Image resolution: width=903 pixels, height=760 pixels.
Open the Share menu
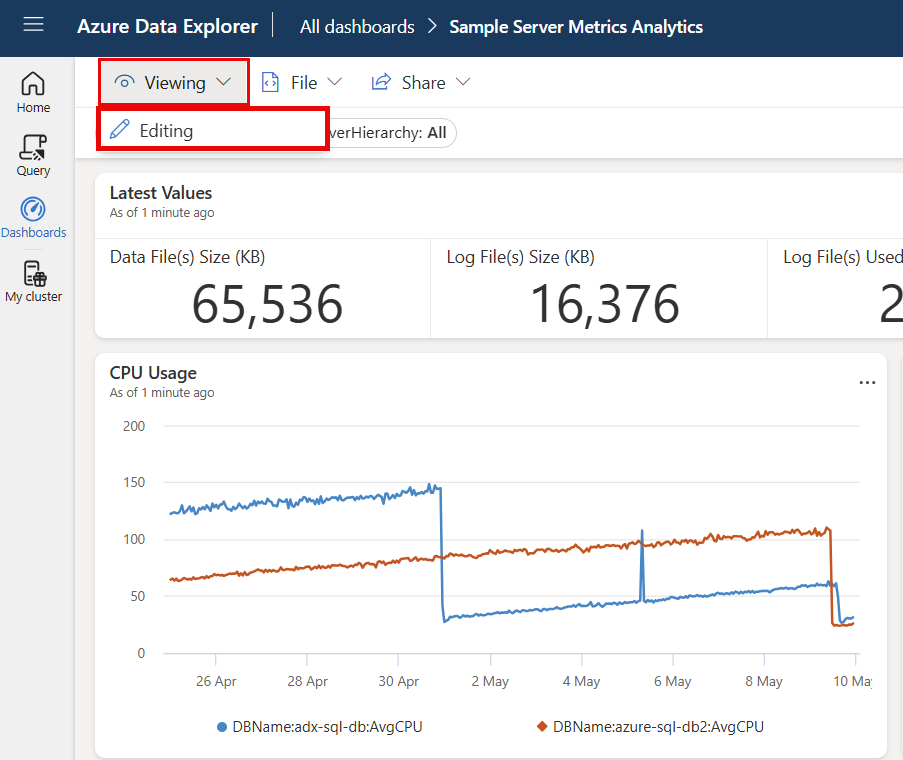421,82
